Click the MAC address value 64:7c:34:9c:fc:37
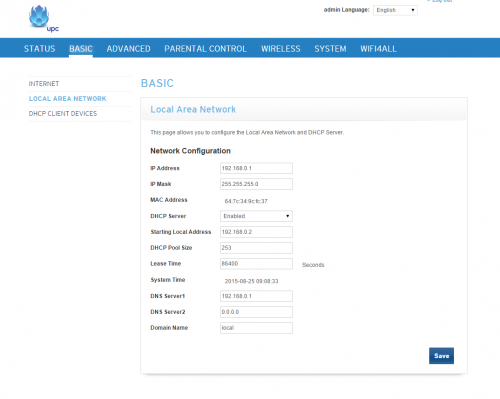Screen dimensions: 500x399 [x=246, y=201]
